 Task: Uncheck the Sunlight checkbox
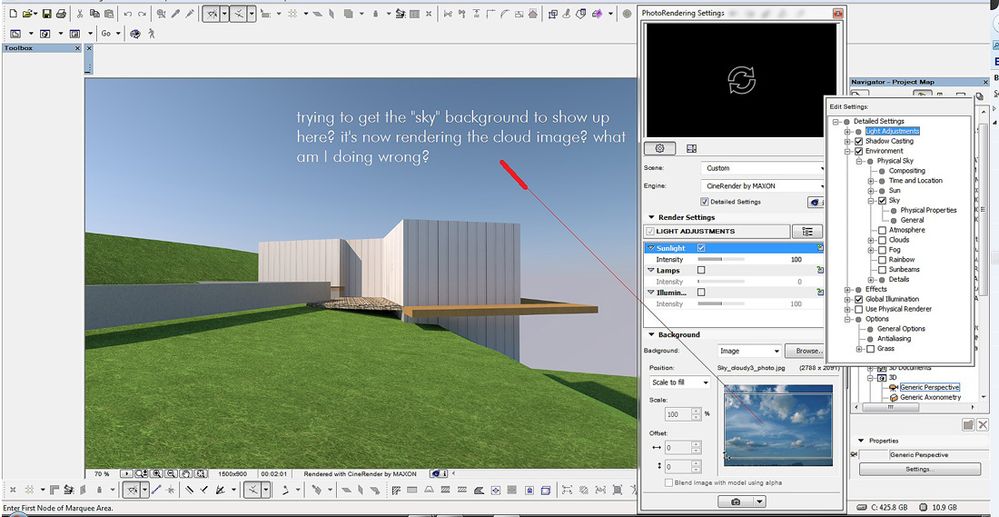(x=701, y=247)
